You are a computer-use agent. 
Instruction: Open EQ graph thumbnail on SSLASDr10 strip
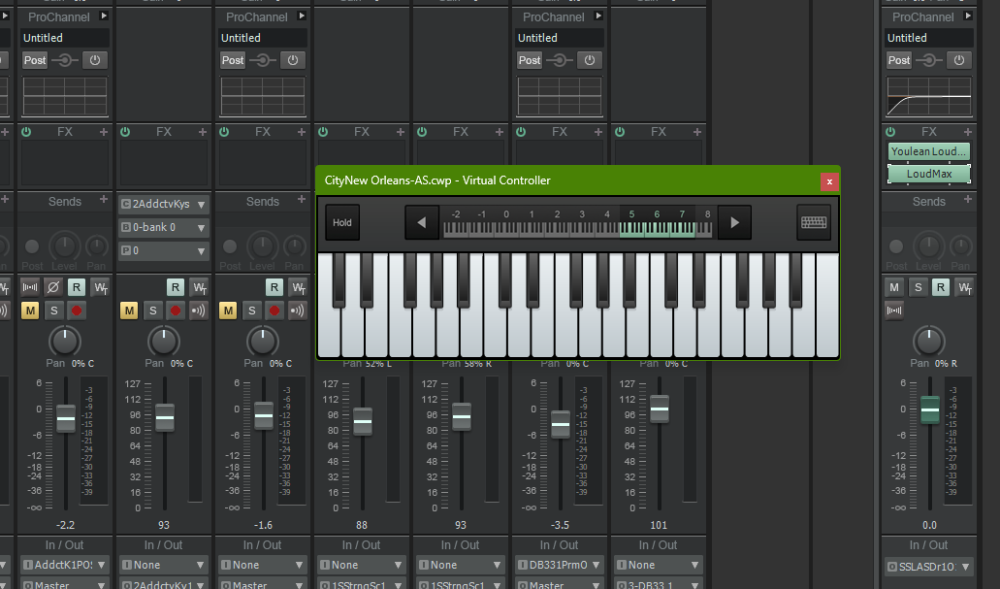[929, 96]
